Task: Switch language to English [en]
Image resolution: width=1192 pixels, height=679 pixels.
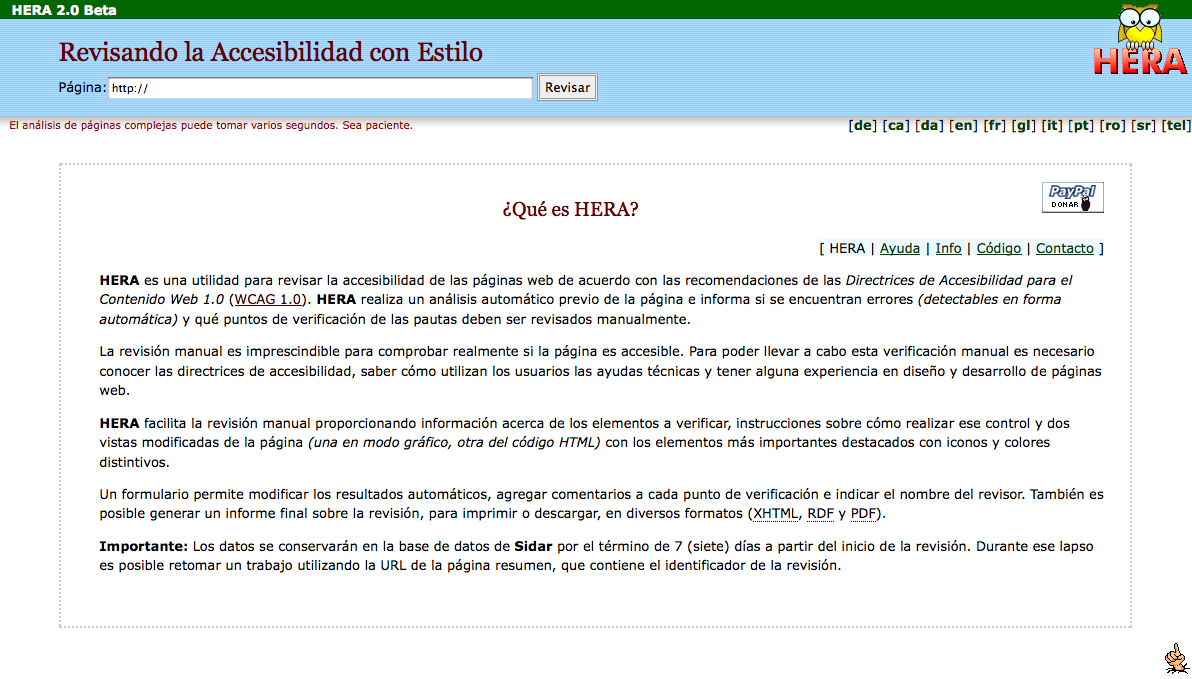Action: 963,125
